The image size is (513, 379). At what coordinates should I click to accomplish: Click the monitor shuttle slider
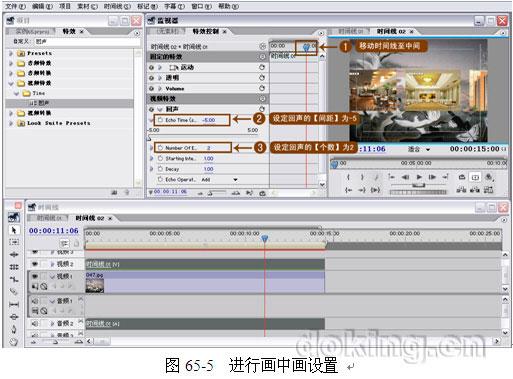tap(418, 185)
